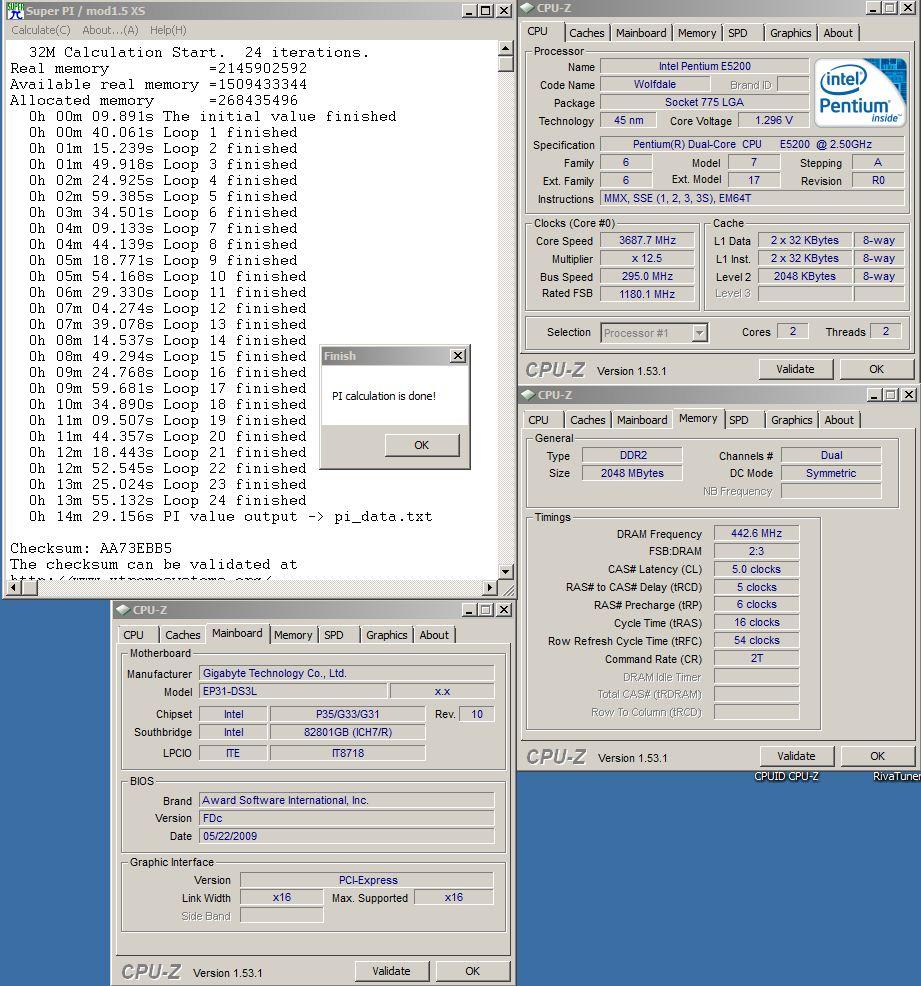Click Validate in the CPU-Z Mainboard window
The height and width of the screenshot is (986, 921).
tap(391, 971)
